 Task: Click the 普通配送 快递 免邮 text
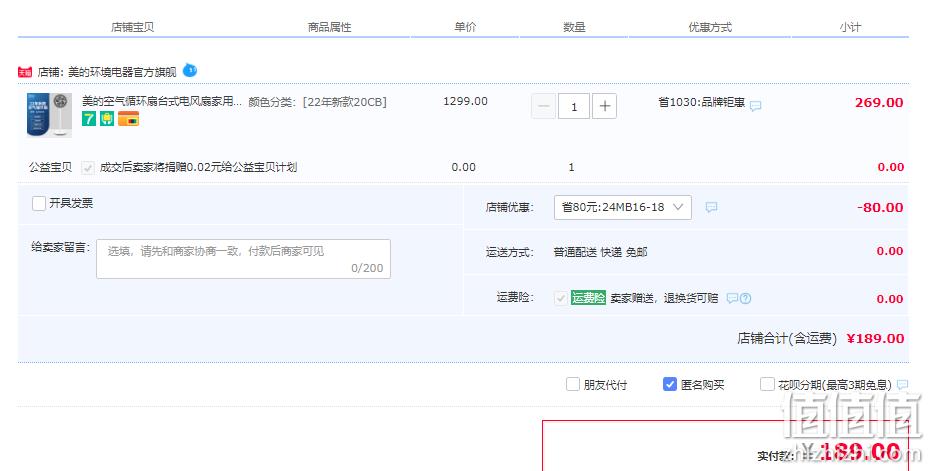click(600, 252)
